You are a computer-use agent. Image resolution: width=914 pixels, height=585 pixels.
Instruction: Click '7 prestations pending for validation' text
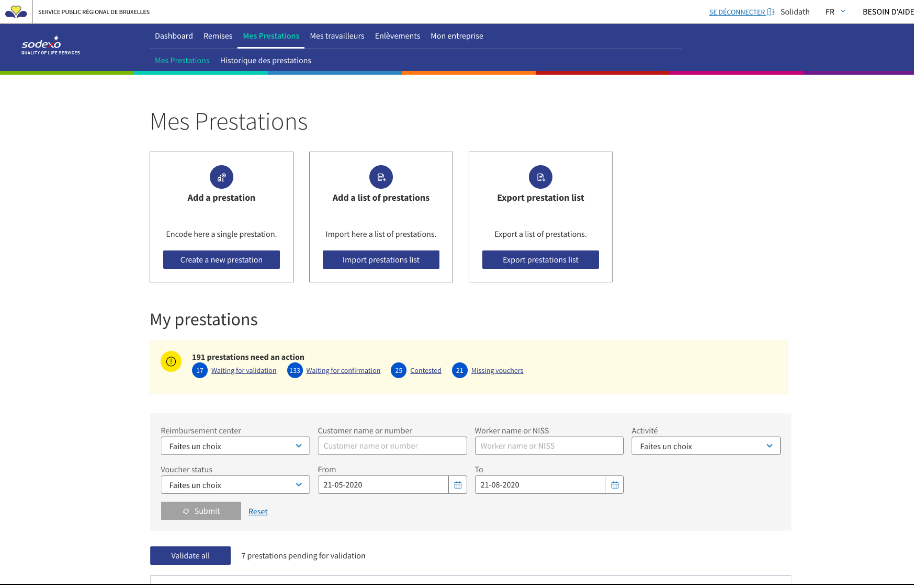point(303,556)
